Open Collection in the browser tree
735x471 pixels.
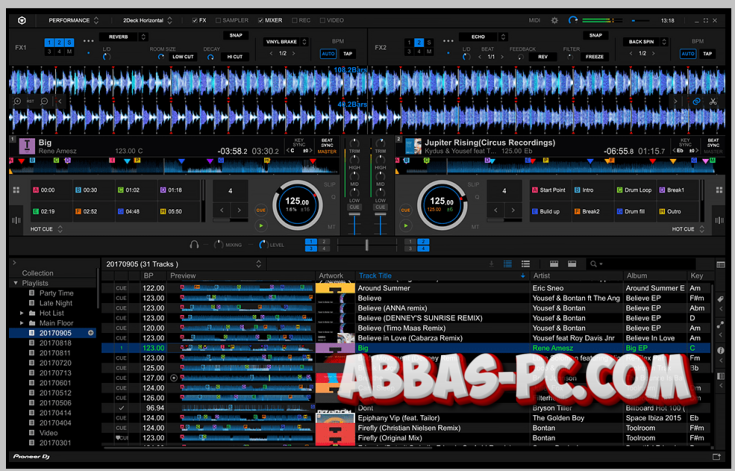pos(38,273)
